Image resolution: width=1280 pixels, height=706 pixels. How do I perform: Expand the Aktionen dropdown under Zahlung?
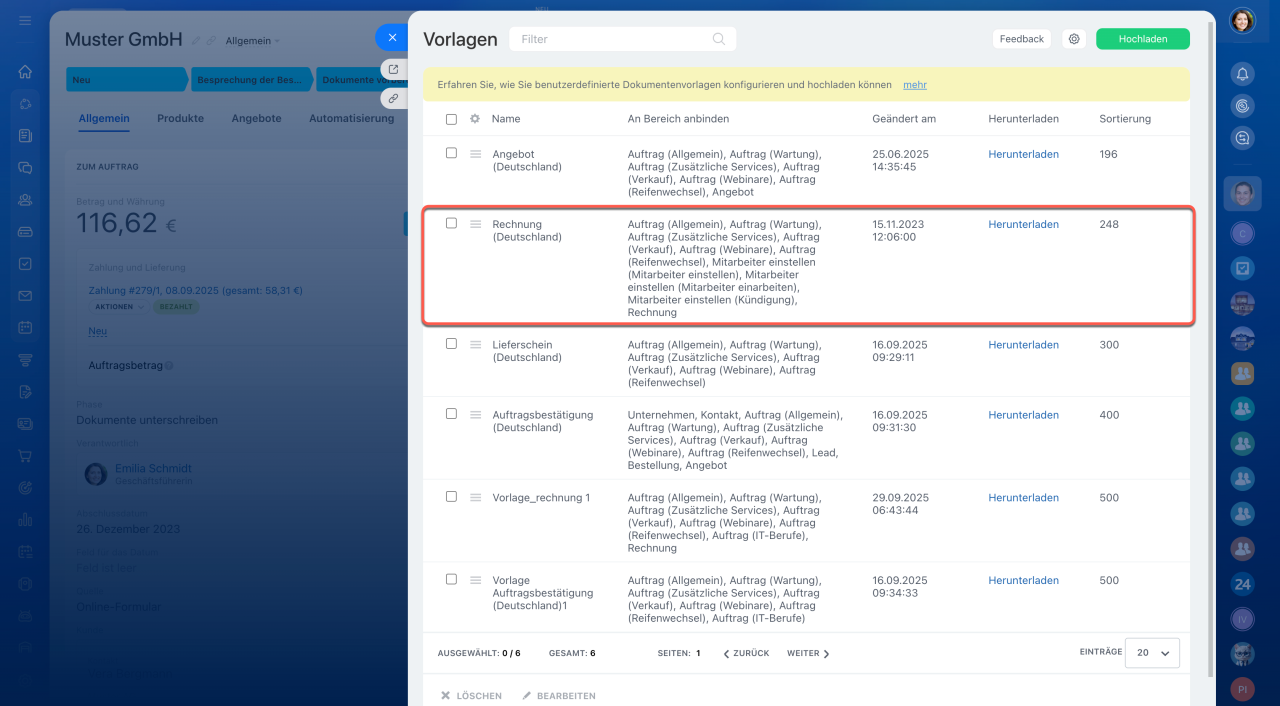[x=120, y=307]
